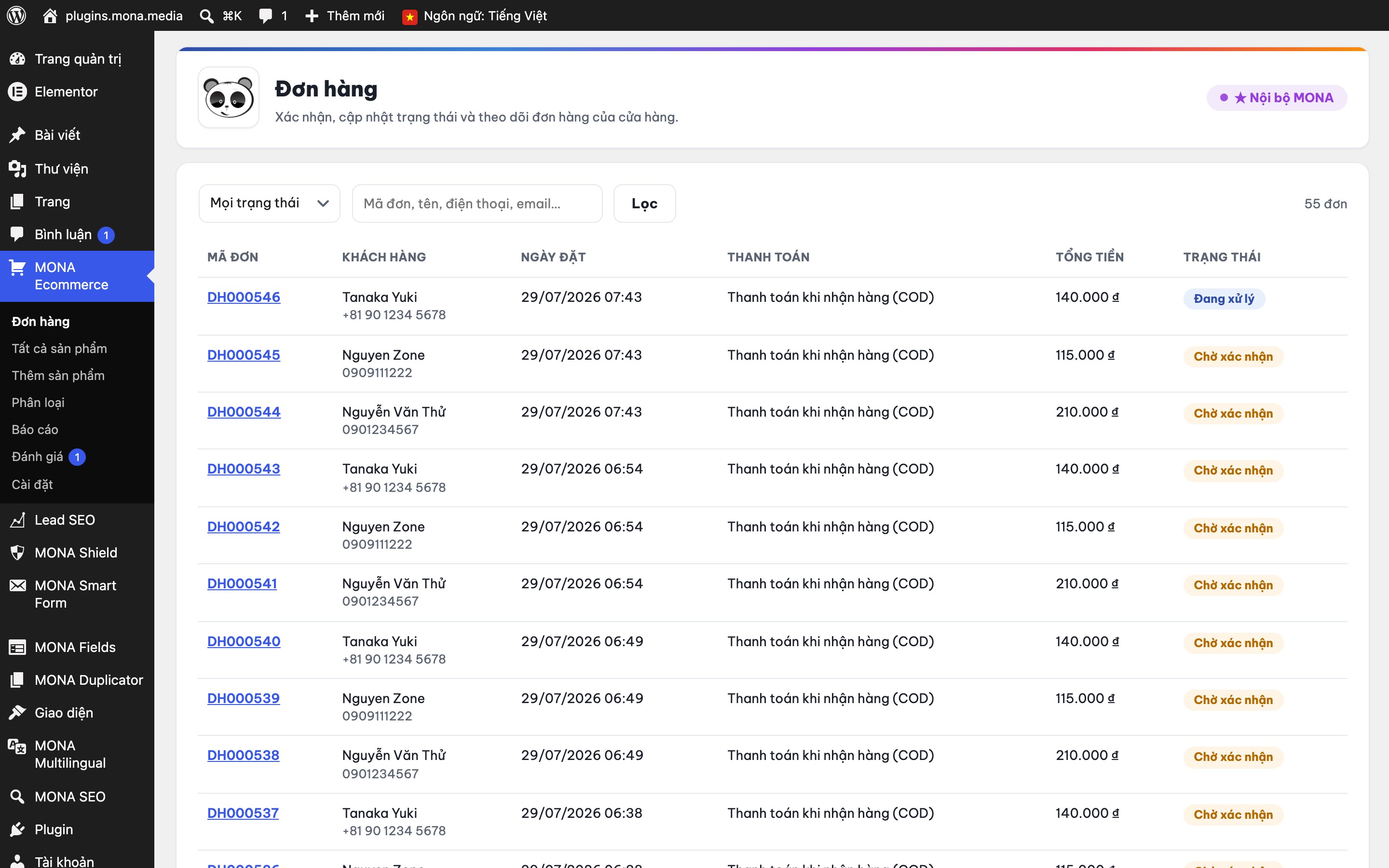Click the Bình luận comment icon in sidebar

(17, 234)
